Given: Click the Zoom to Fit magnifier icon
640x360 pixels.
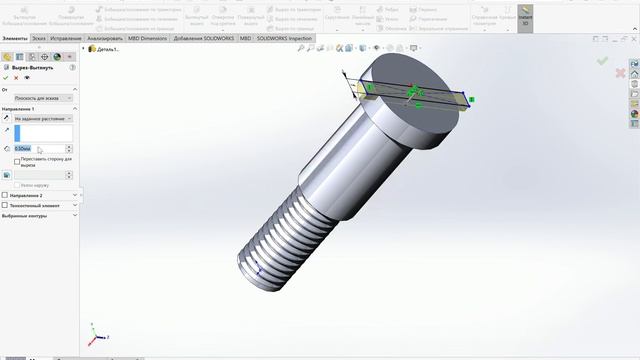Looking at the screenshot, I should 301,48.
